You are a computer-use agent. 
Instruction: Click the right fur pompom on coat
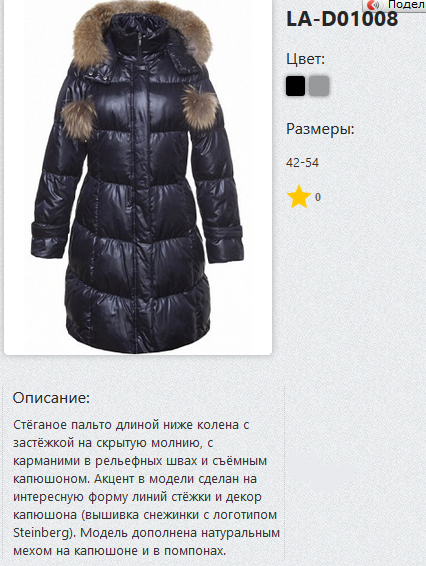(200, 104)
